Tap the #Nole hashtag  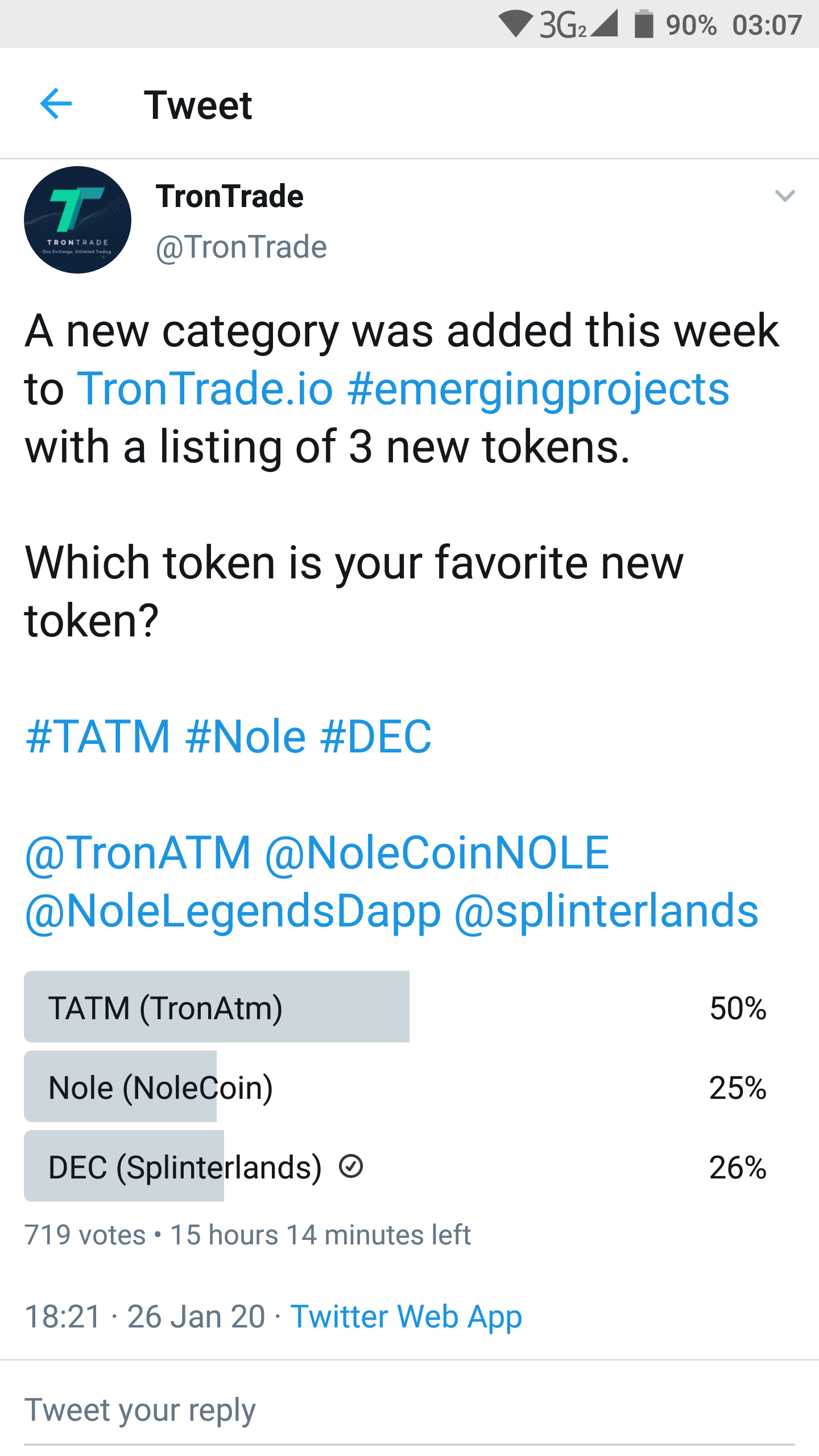click(x=246, y=737)
